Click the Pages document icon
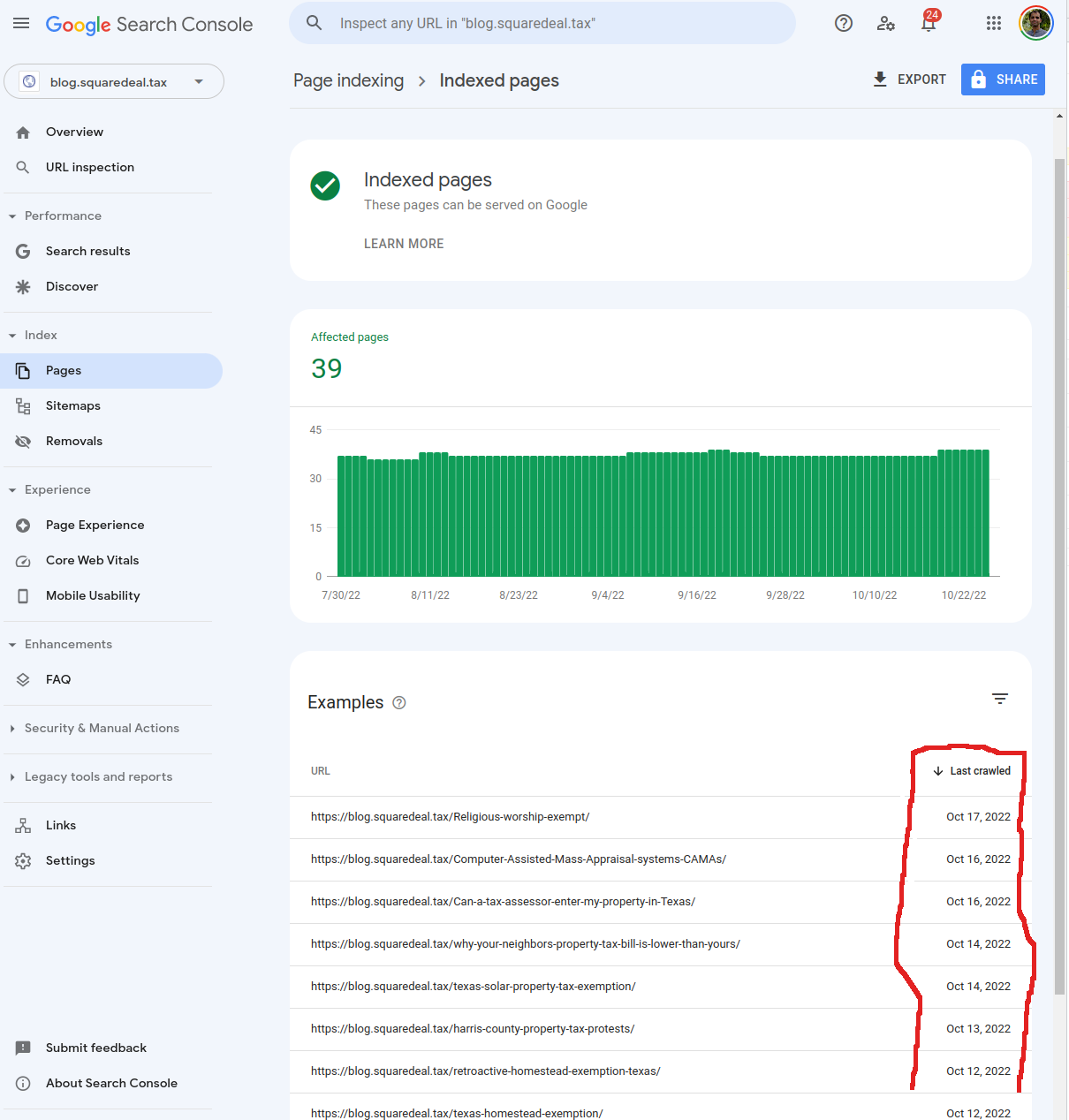1069x1120 pixels. coord(23,371)
